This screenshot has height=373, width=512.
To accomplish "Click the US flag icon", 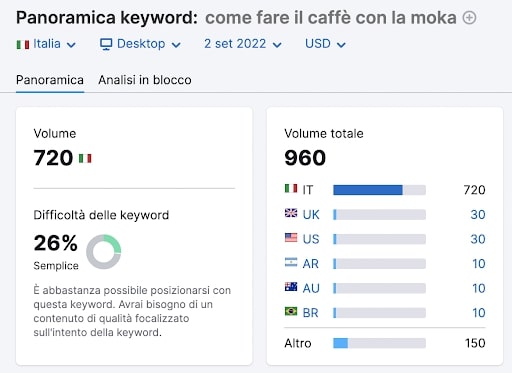I will point(291,237).
